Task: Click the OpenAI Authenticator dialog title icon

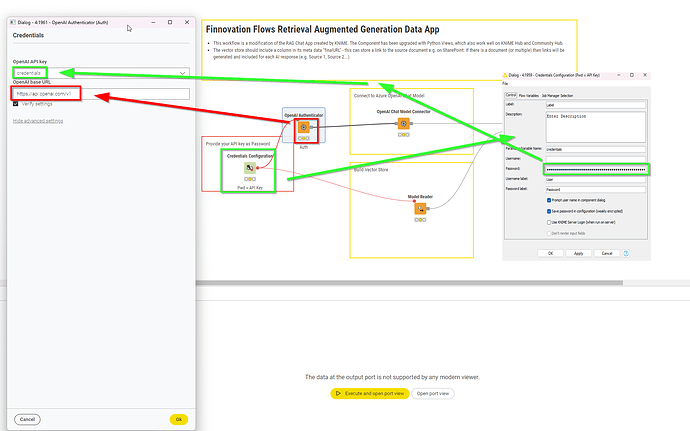Action: coord(13,22)
